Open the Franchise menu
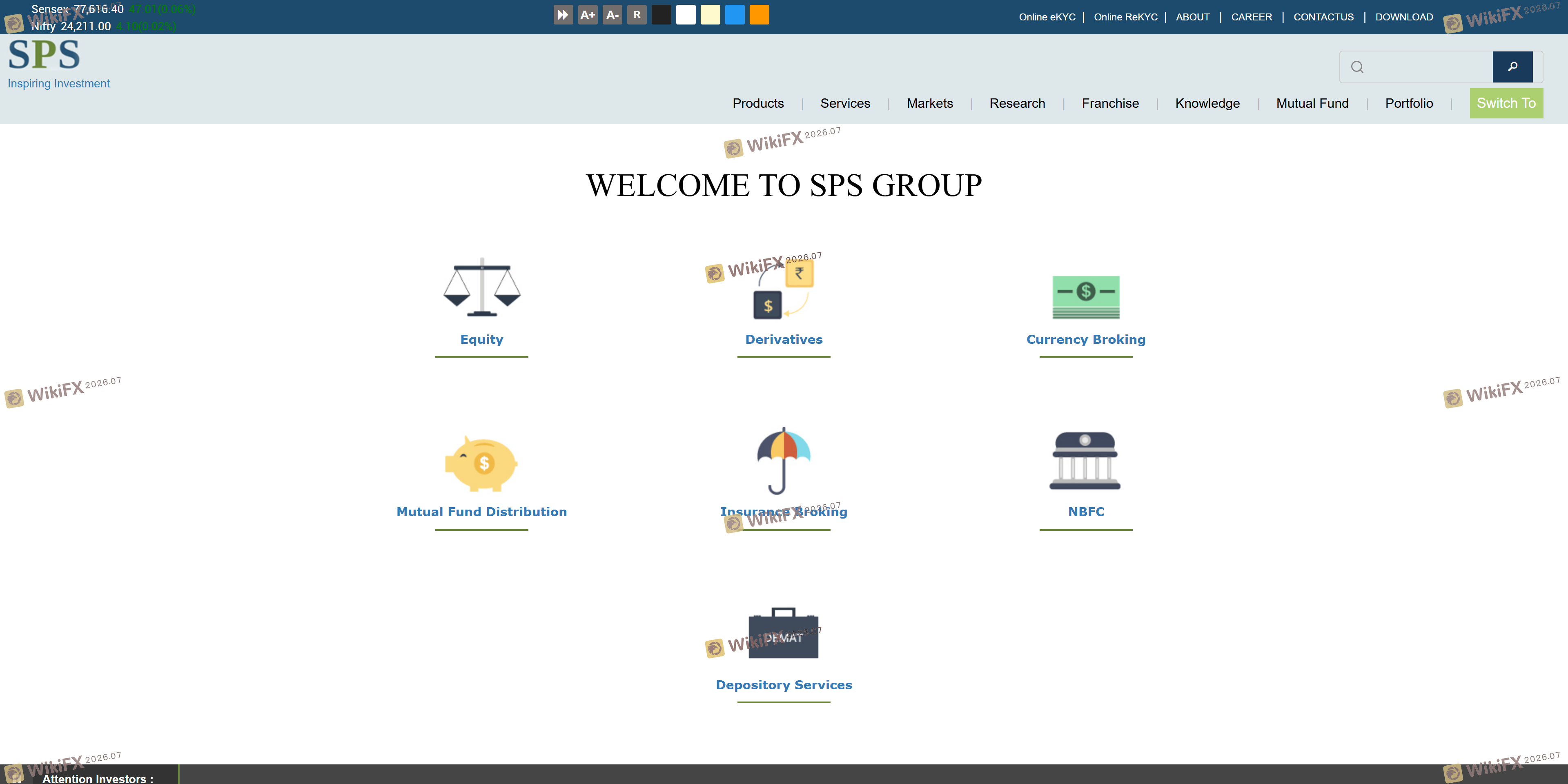Image resolution: width=1568 pixels, height=784 pixels. 1110,103
